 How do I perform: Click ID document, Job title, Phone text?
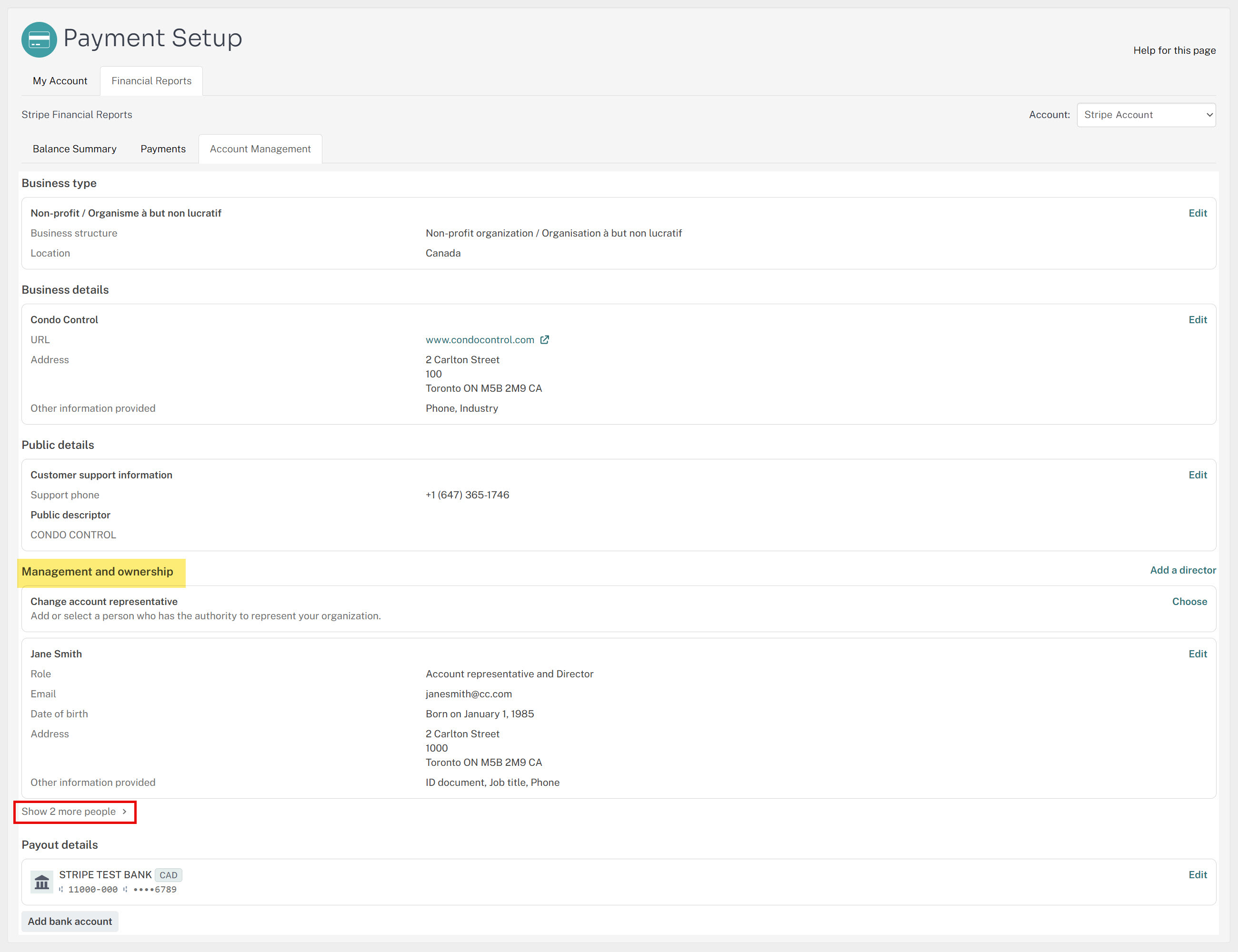(493, 783)
